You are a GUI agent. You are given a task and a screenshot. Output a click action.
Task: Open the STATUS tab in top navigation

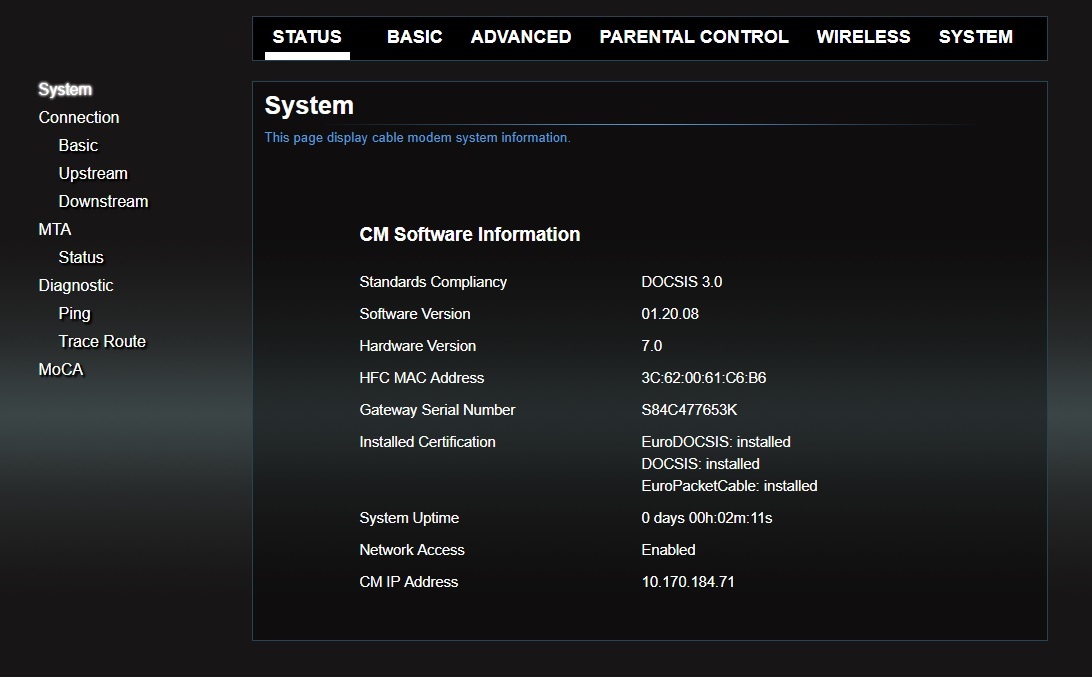307,37
